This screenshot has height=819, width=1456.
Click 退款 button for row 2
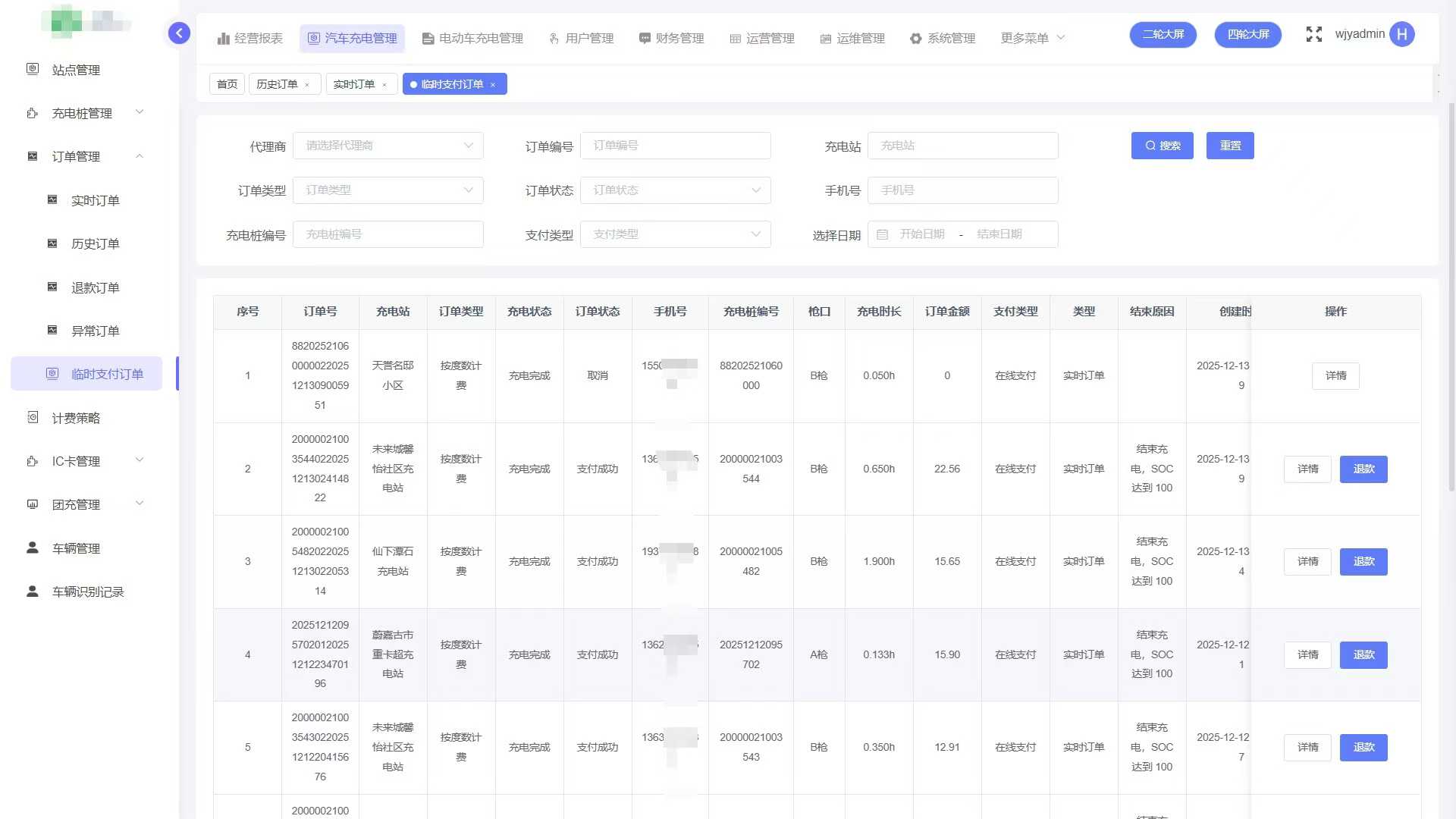[x=1363, y=469]
